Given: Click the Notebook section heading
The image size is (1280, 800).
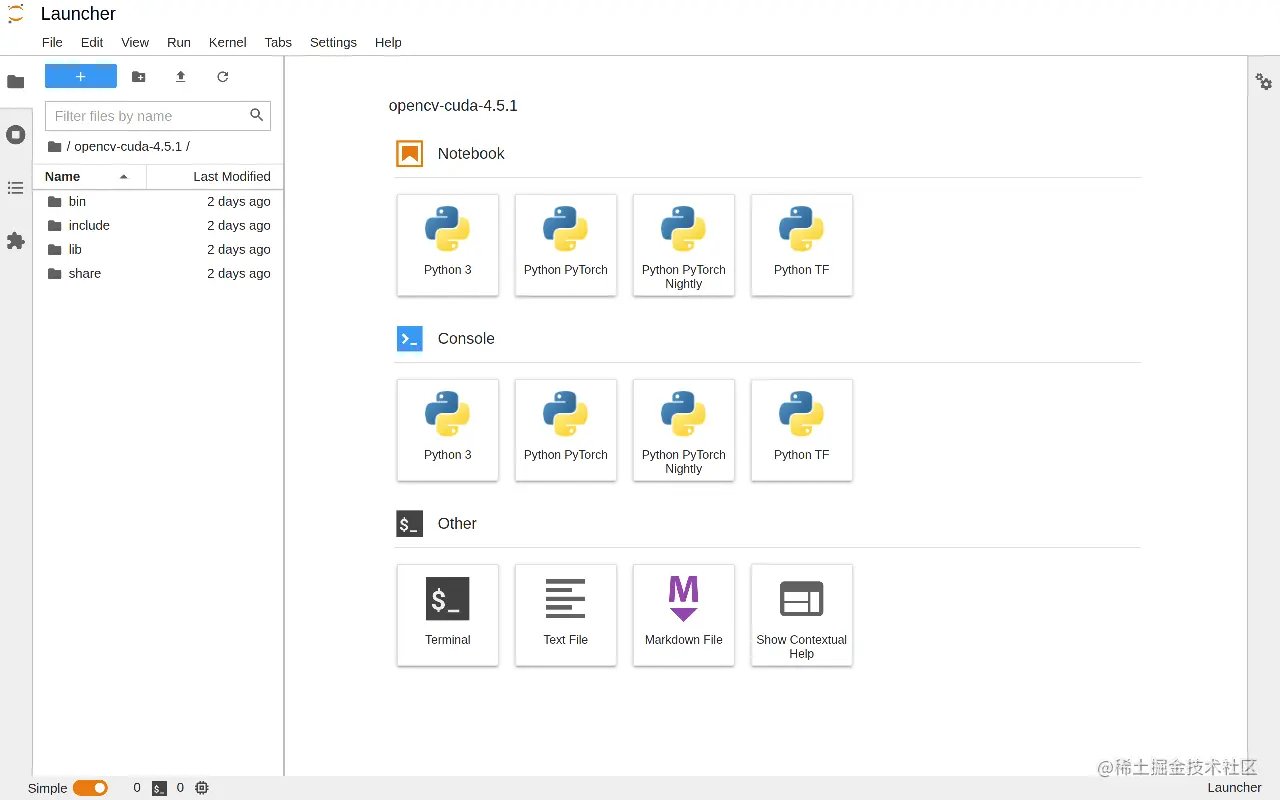Looking at the screenshot, I should tap(471, 153).
